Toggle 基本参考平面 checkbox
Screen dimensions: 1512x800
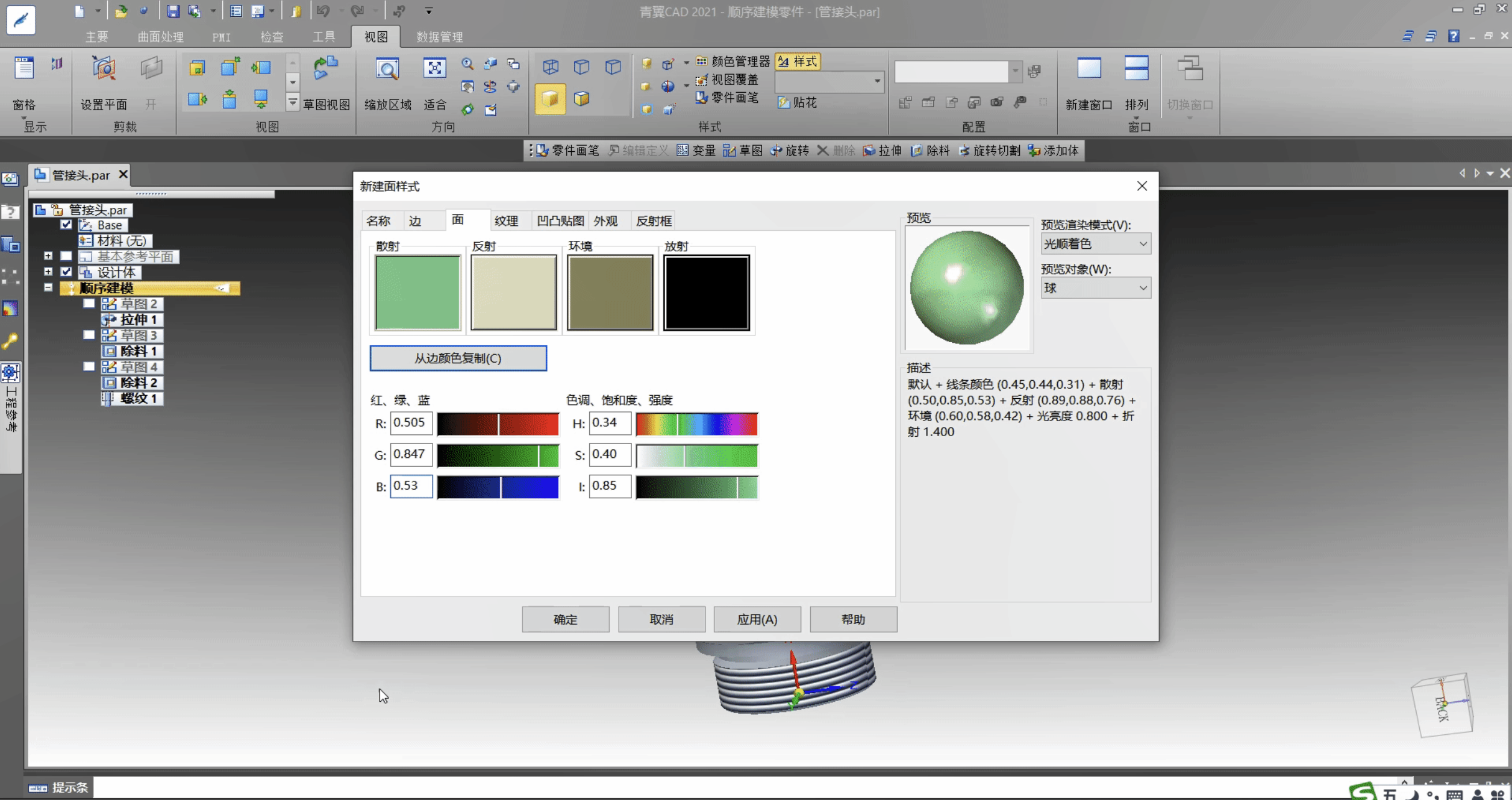66,256
